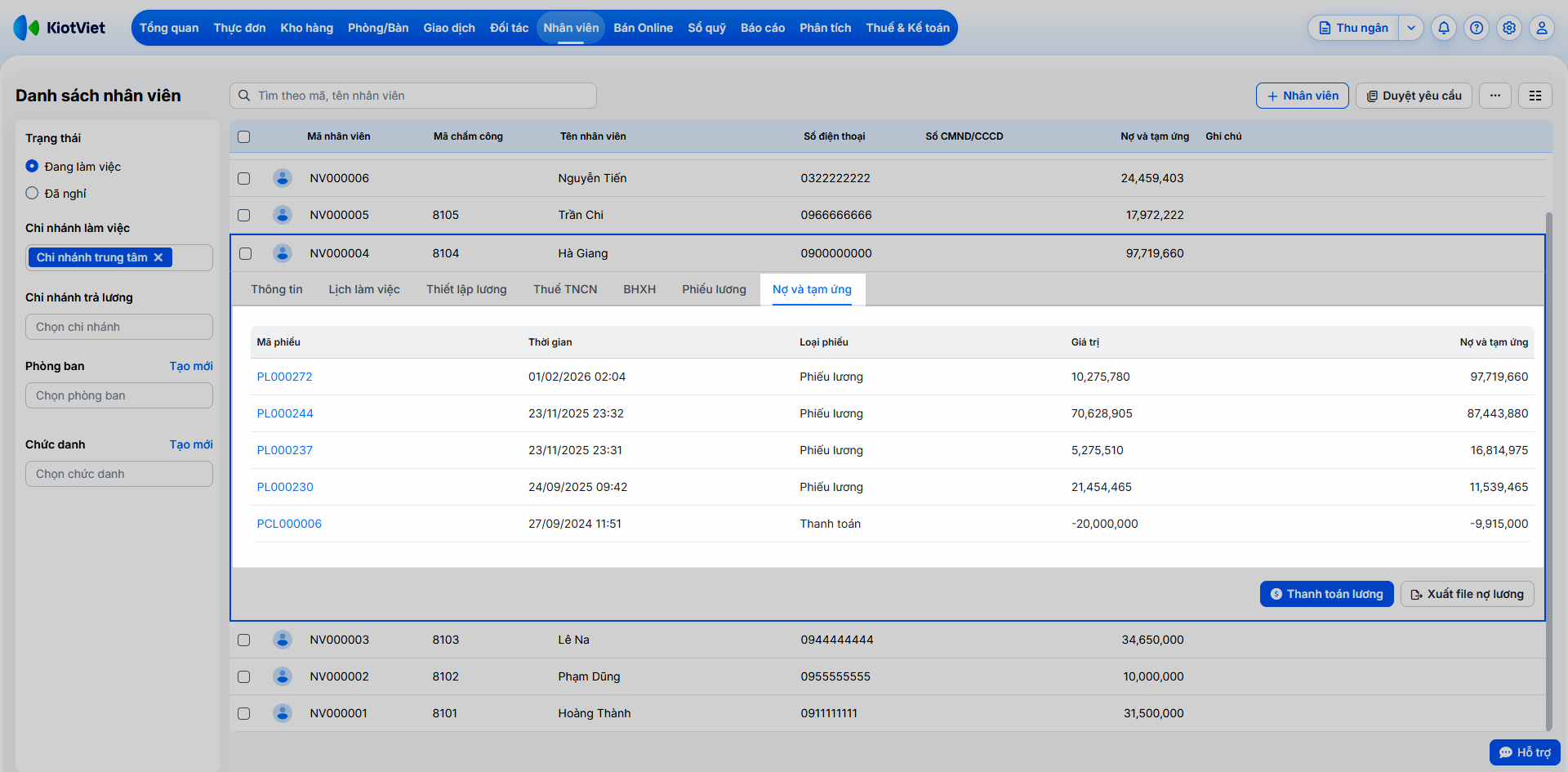Switch to the Thuế TNCN tab
Image resolution: width=1568 pixels, height=772 pixels.
click(x=565, y=289)
